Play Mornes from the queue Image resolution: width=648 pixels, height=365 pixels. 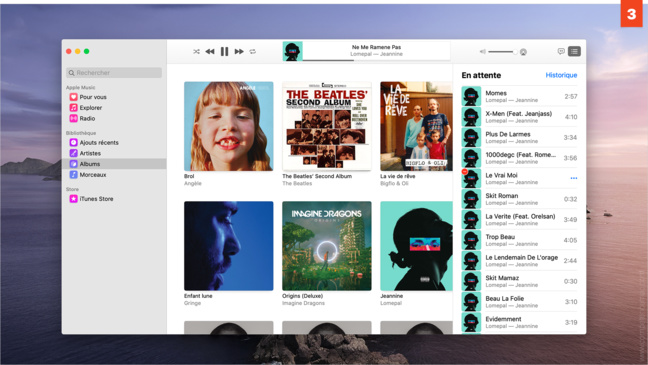click(x=519, y=96)
